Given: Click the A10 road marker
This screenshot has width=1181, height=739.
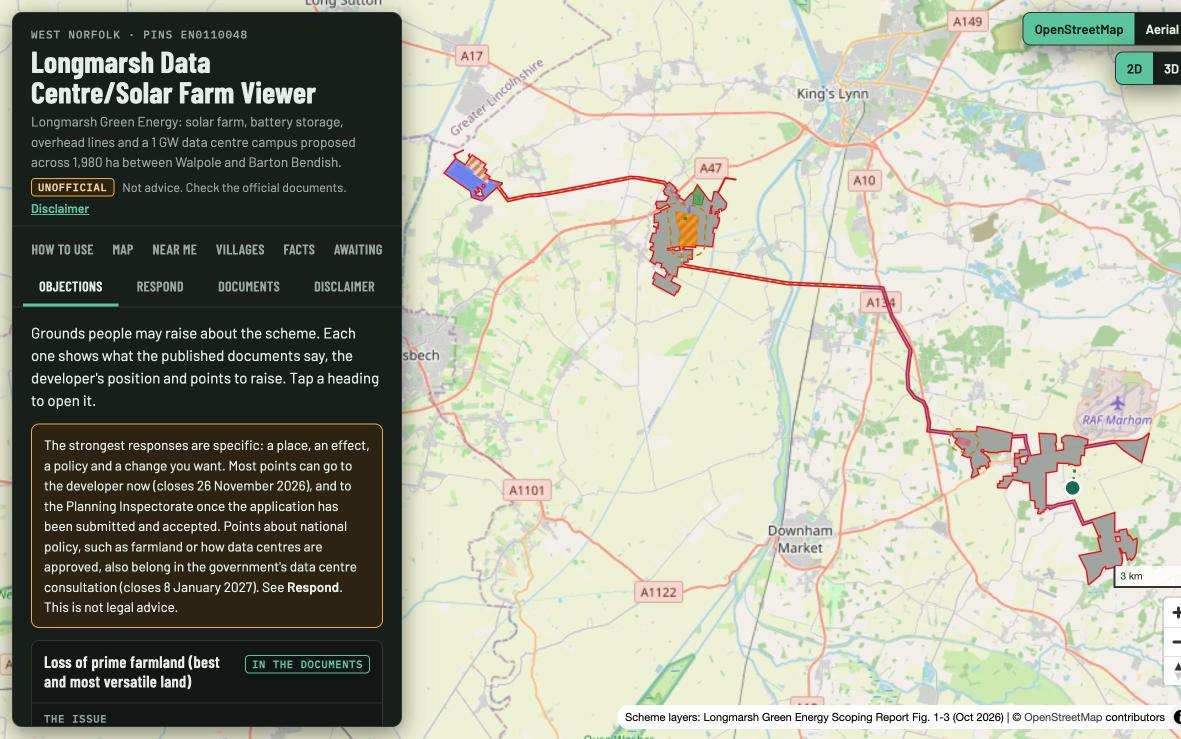Looking at the screenshot, I should tap(864, 180).
